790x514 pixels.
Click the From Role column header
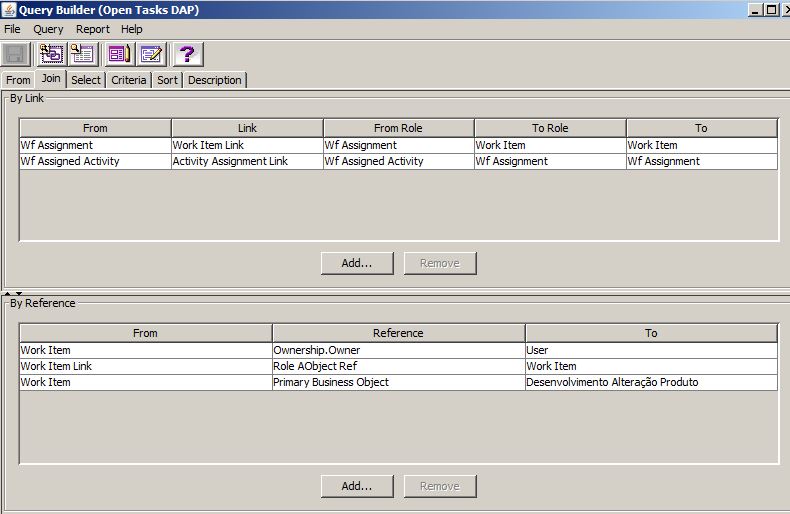pos(399,128)
